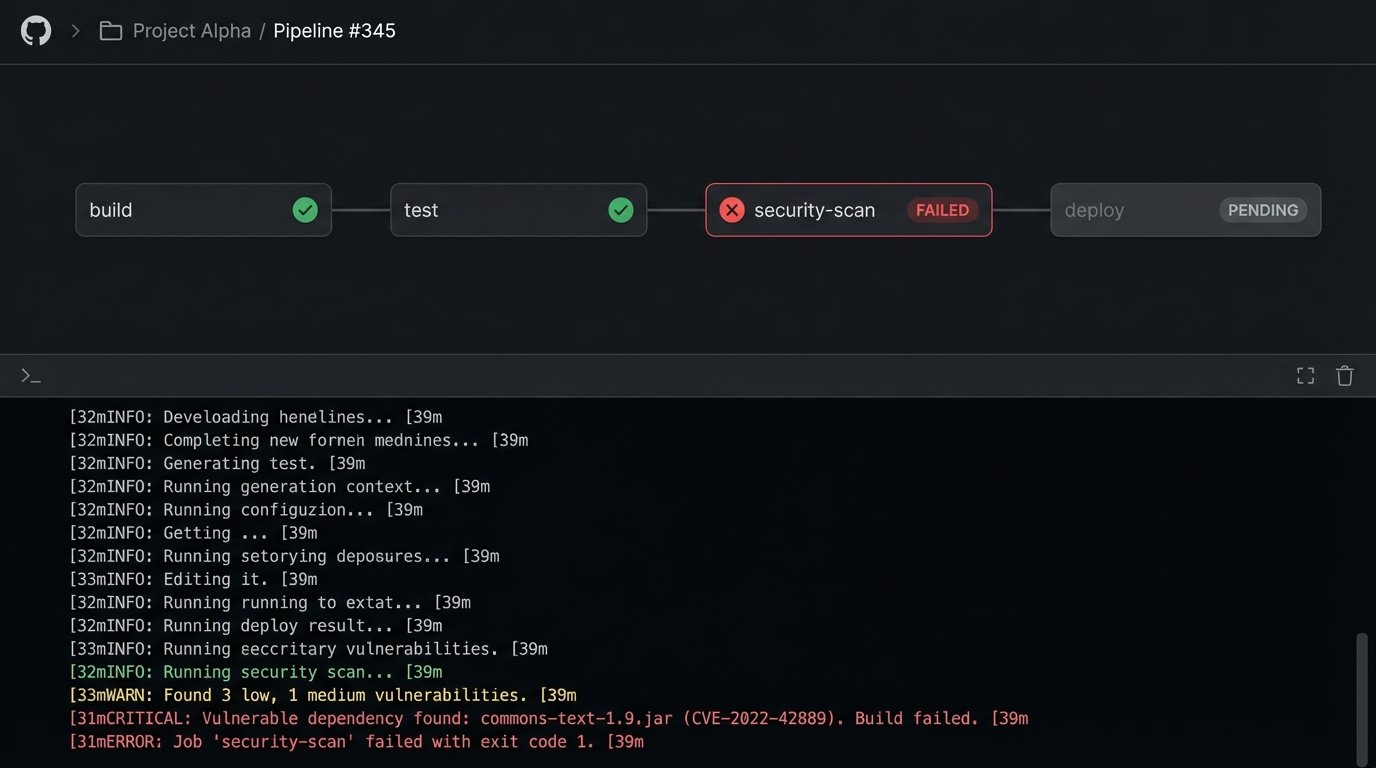Open the test stage label
Viewport: 1376px width, 768px height.
coord(421,210)
